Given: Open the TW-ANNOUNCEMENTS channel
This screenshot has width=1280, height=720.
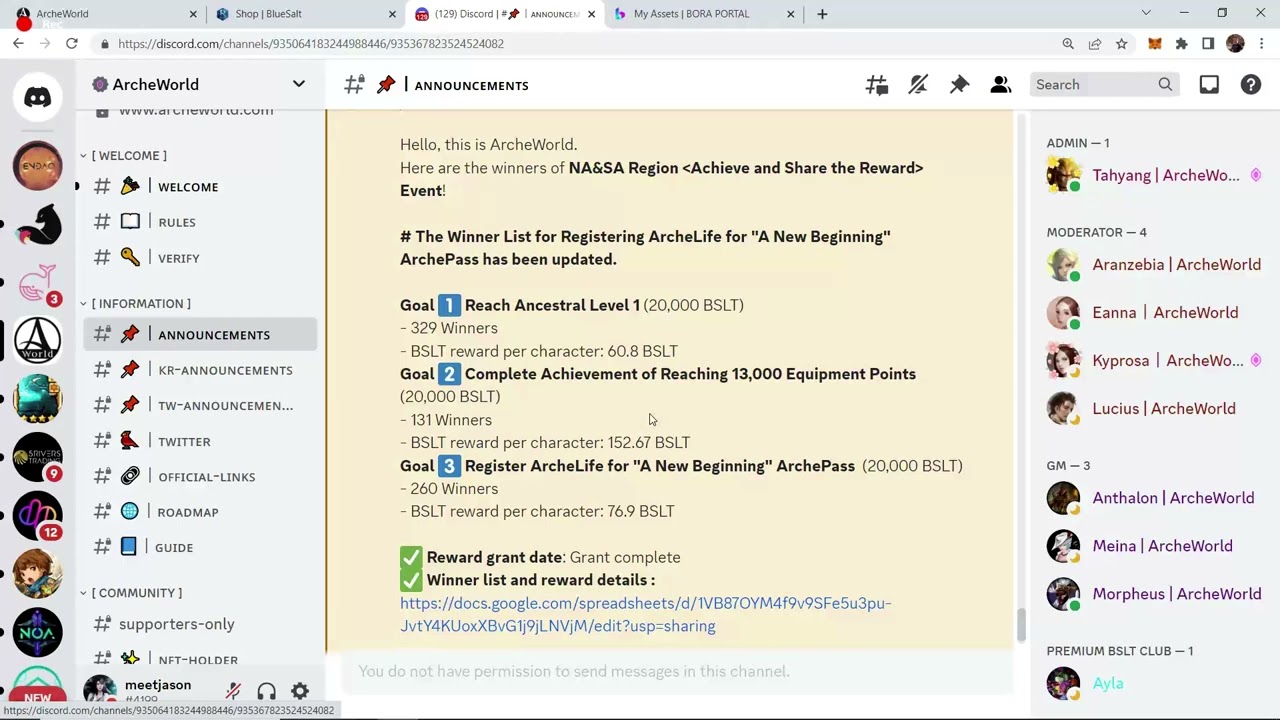Looking at the screenshot, I should click(x=200, y=405).
